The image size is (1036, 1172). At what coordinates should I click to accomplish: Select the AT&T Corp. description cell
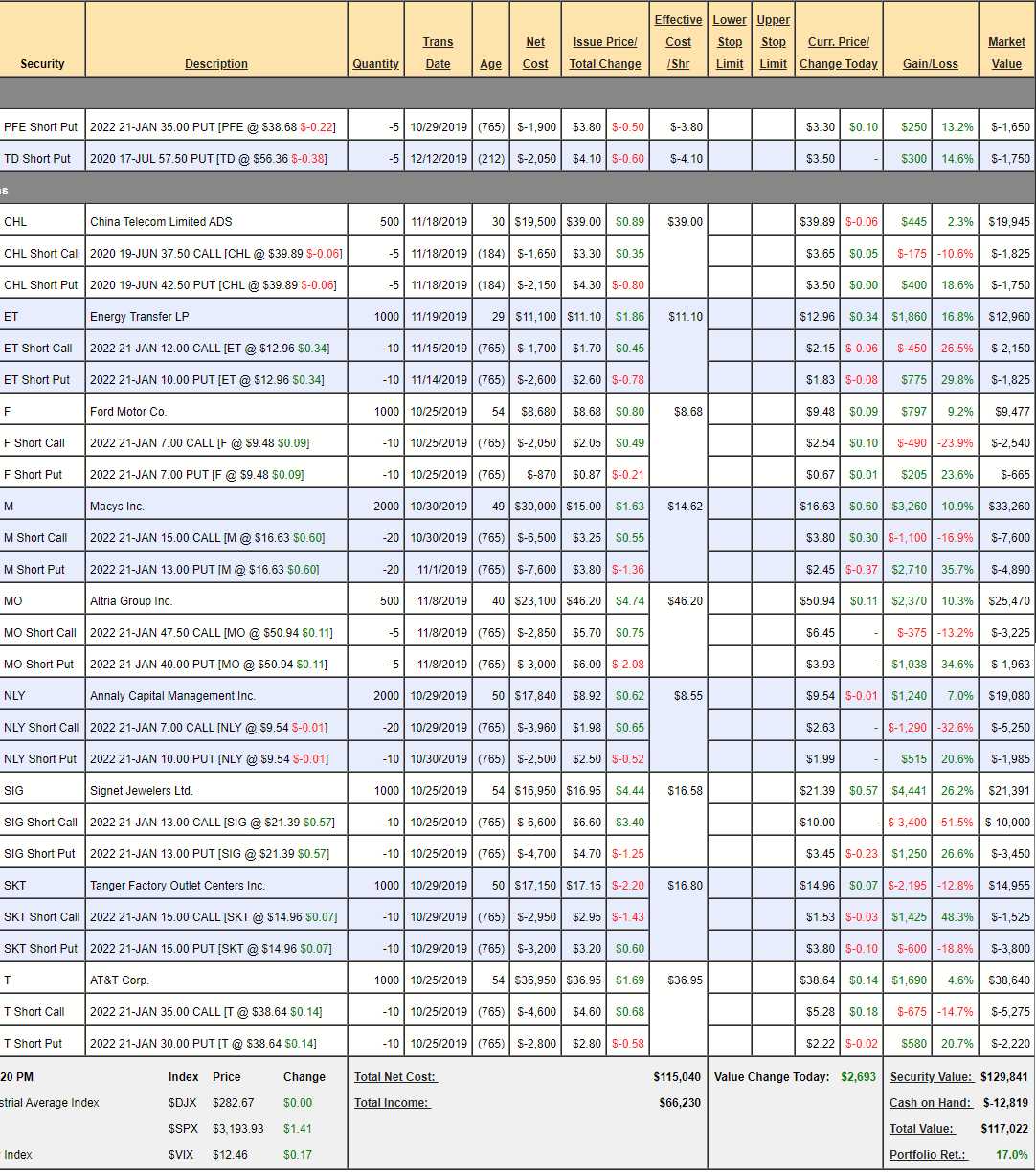(x=120, y=980)
